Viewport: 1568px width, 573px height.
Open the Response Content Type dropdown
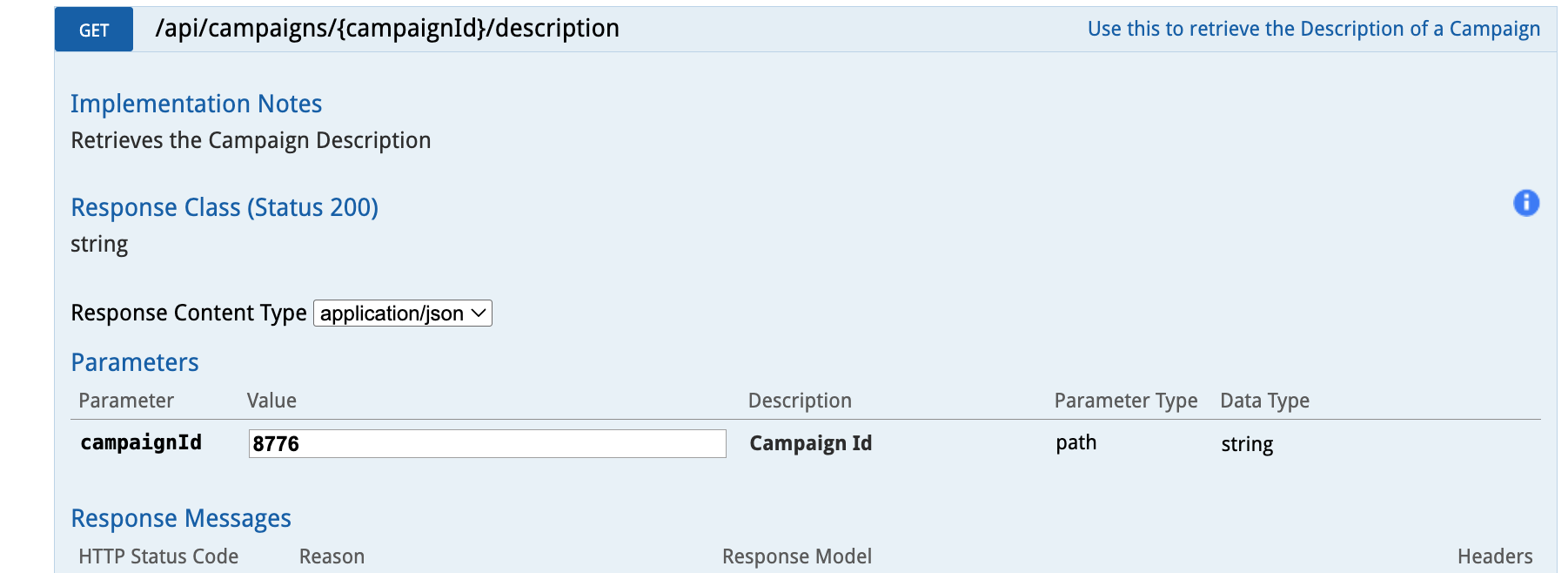[x=403, y=313]
